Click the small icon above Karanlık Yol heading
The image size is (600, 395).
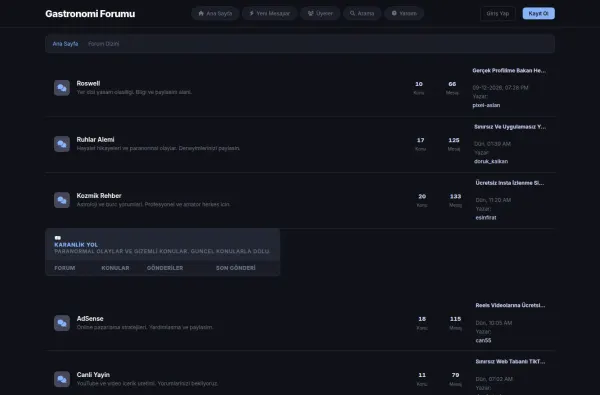click(57, 238)
